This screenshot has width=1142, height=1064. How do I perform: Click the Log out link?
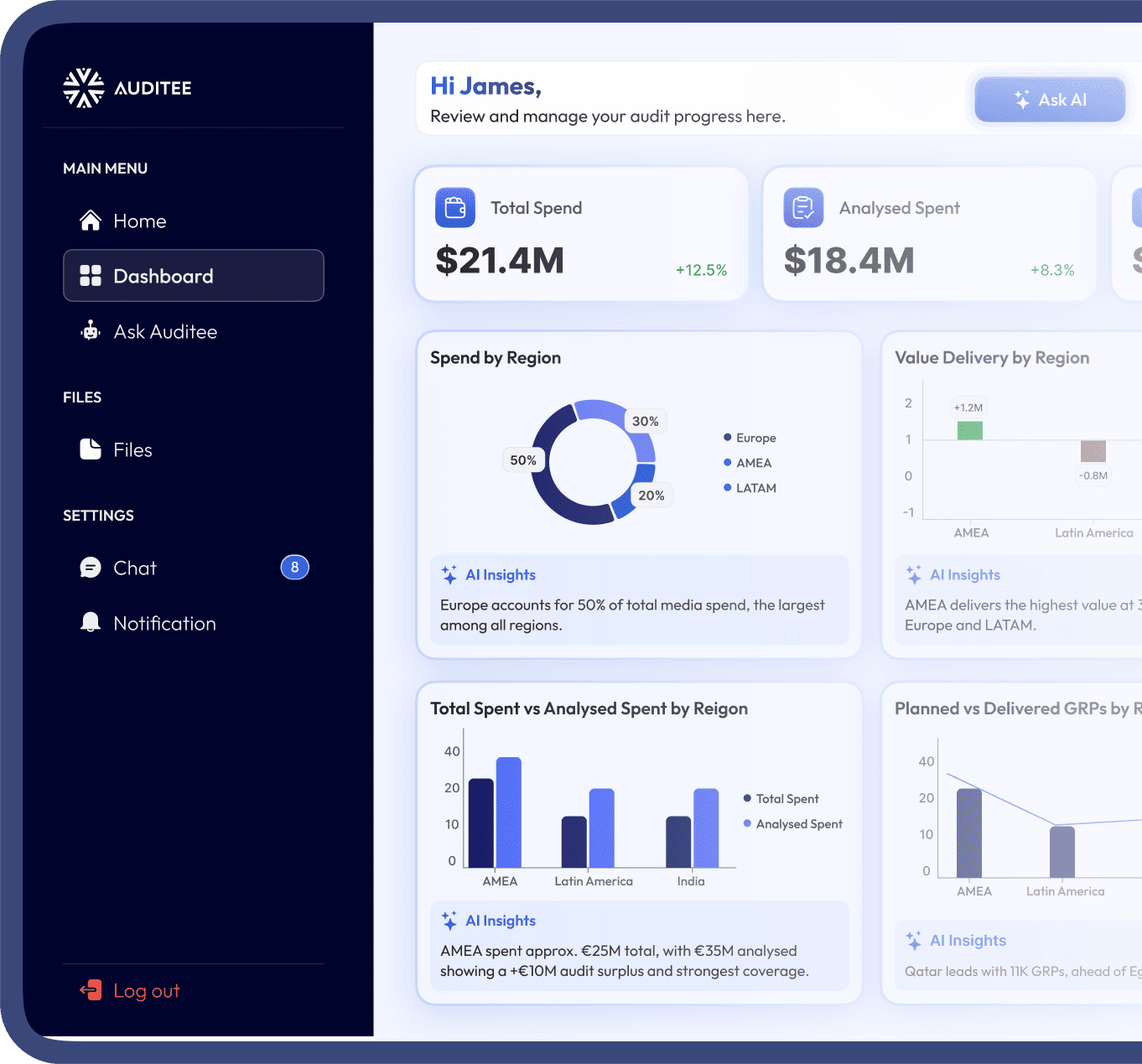click(147, 990)
